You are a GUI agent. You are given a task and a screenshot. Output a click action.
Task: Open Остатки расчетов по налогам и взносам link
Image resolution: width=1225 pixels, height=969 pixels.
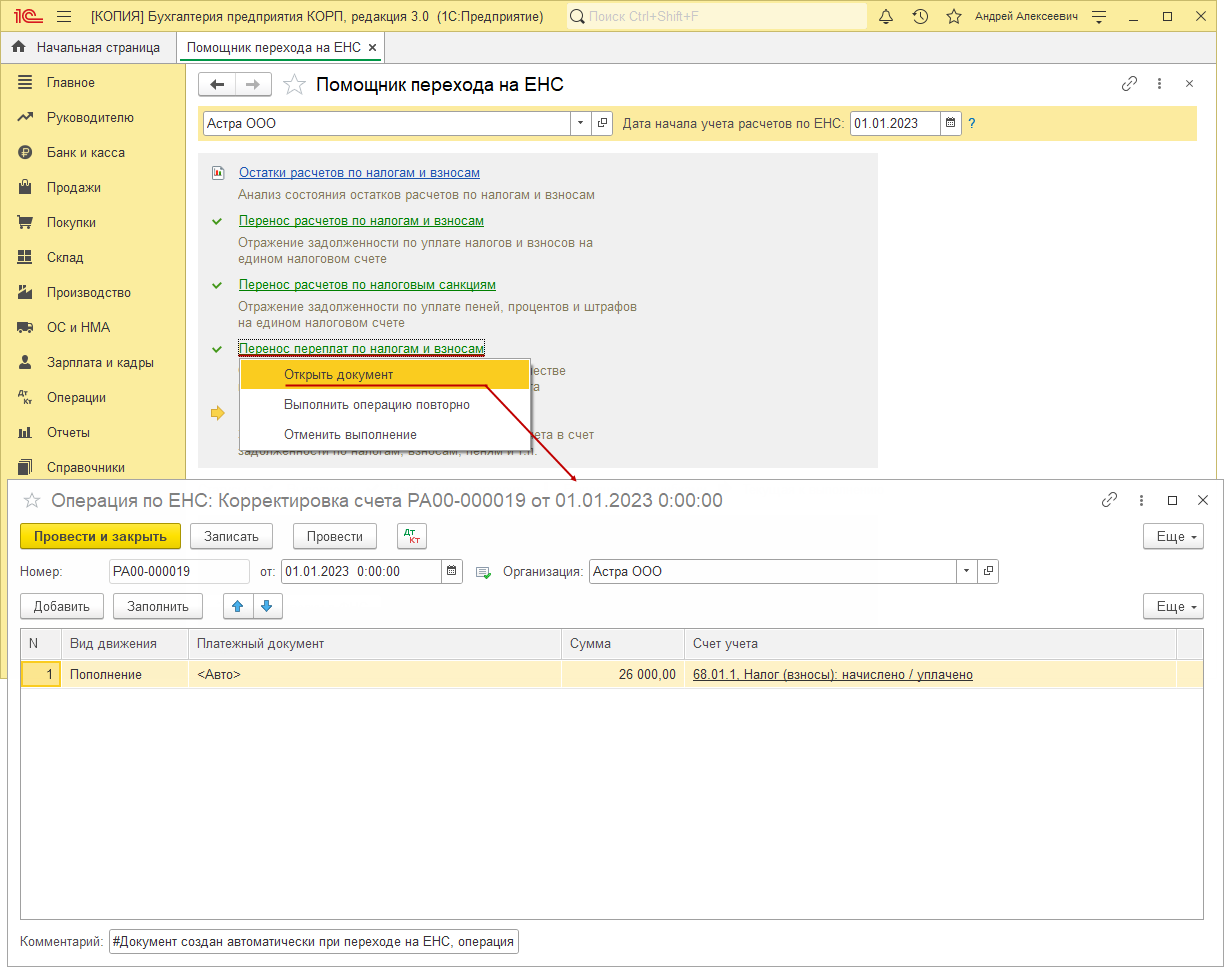click(359, 173)
